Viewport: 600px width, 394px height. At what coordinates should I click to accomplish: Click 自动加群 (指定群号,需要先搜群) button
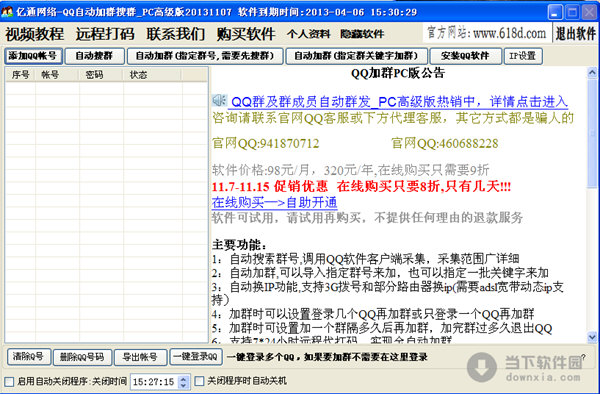205,56
